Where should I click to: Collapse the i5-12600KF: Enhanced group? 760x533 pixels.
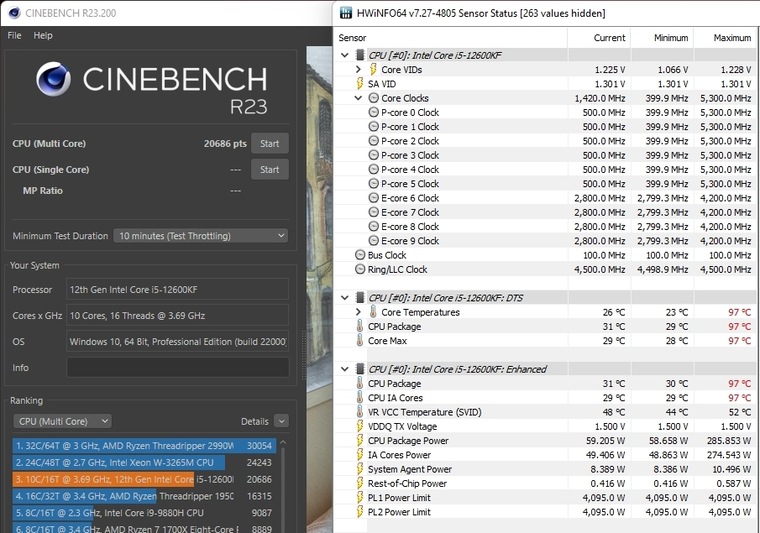pyautogui.click(x=345, y=369)
